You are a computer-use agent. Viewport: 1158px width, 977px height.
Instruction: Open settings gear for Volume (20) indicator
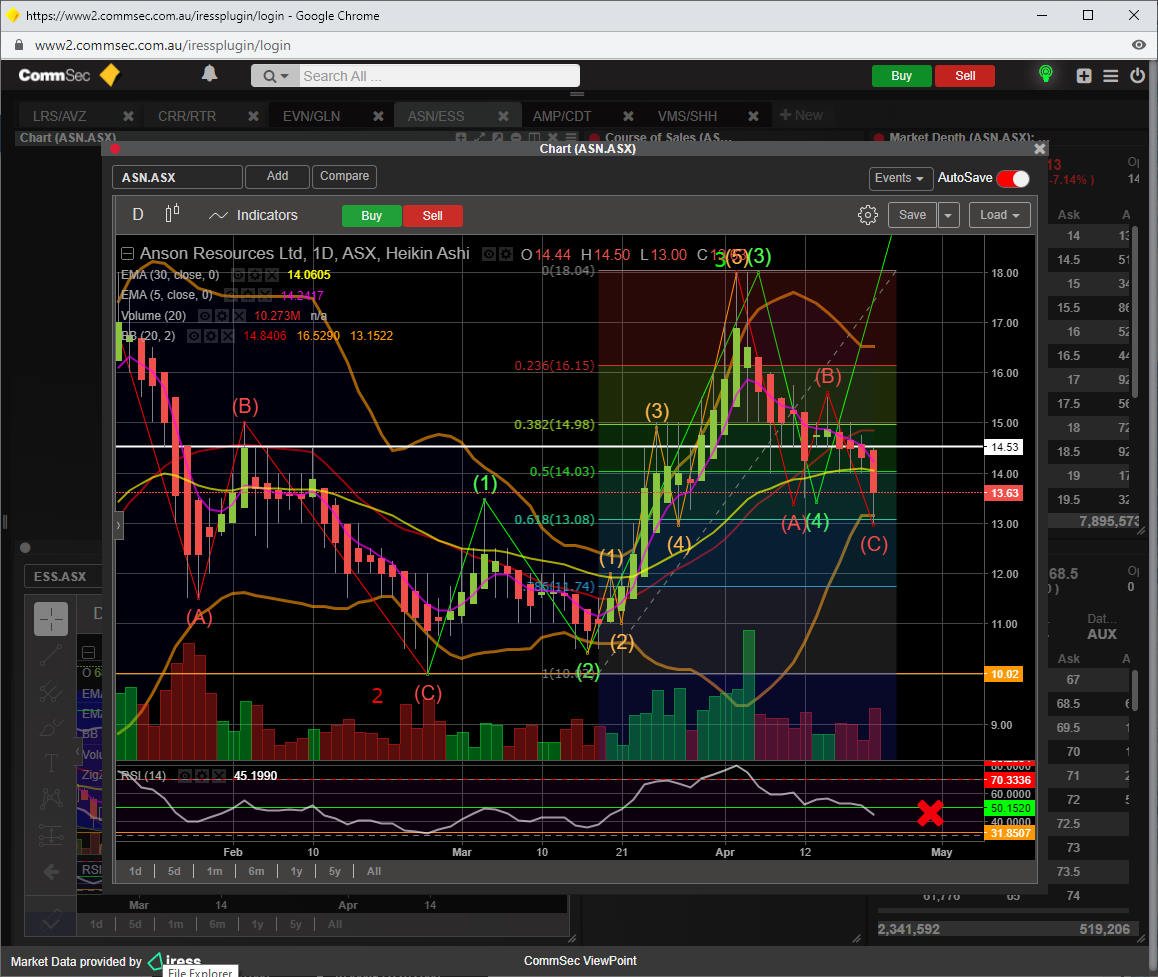[x=222, y=315]
